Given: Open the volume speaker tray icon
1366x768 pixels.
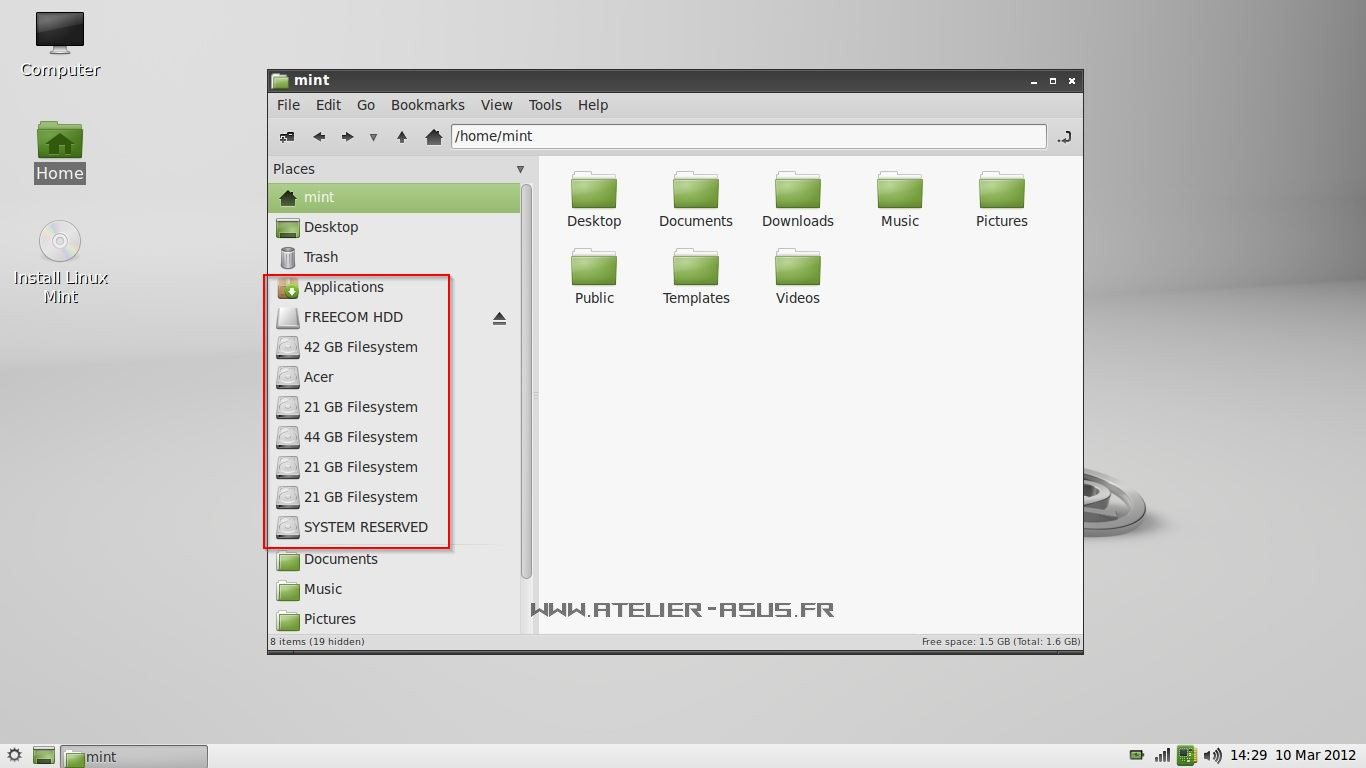Looking at the screenshot, I should pyautogui.click(x=1213, y=756).
